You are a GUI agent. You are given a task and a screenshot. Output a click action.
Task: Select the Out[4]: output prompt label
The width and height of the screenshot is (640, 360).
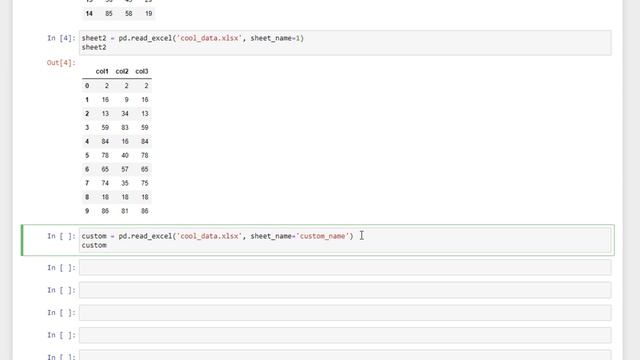61,62
